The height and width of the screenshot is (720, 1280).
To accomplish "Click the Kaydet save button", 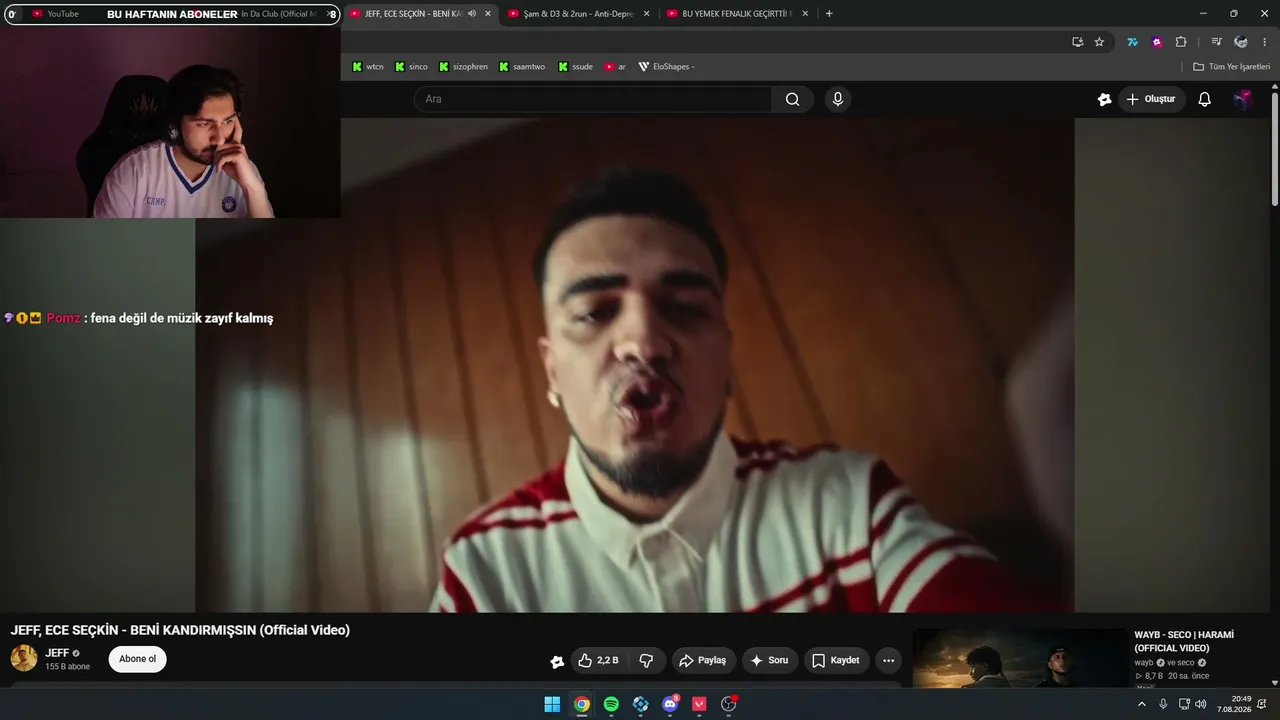I will (x=836, y=660).
